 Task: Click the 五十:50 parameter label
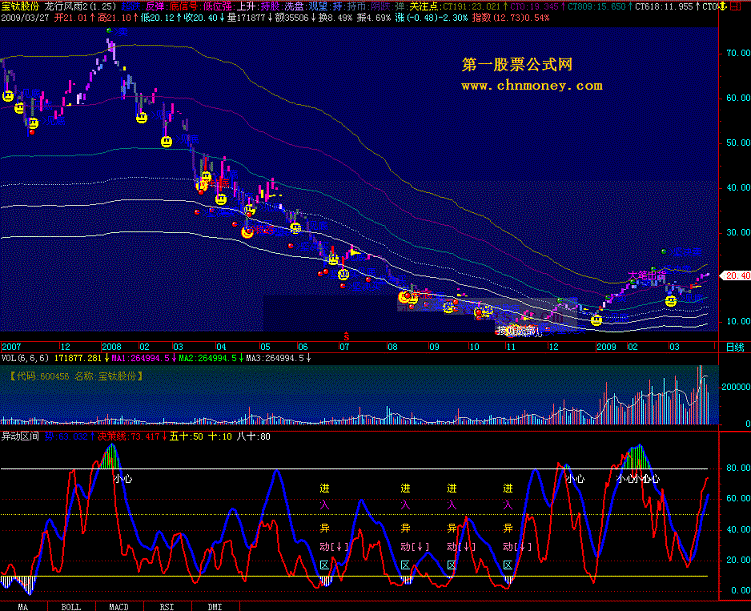pyautogui.click(x=186, y=436)
